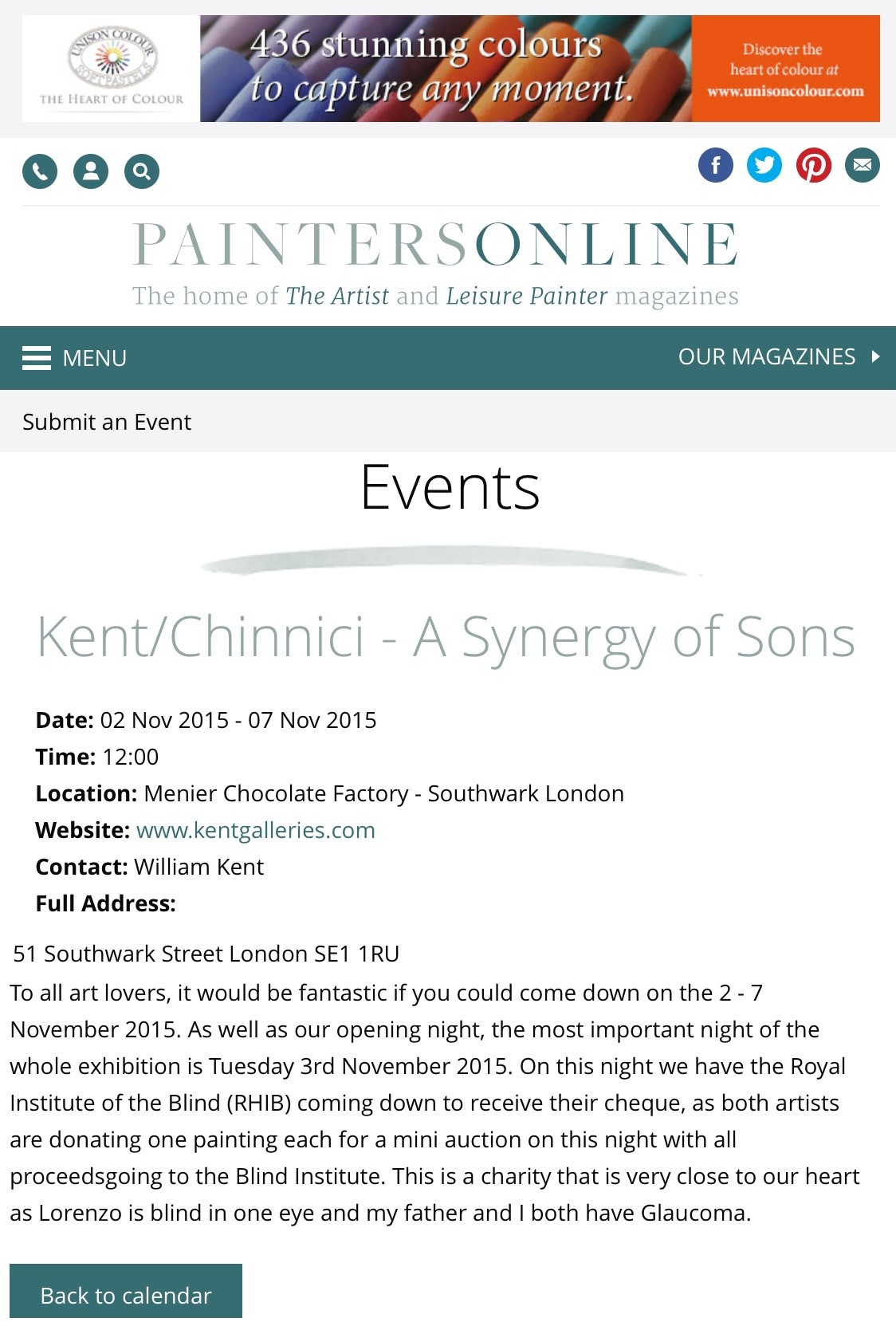Open the user account icon
Screen dimensions: 896x1322
click(x=91, y=171)
